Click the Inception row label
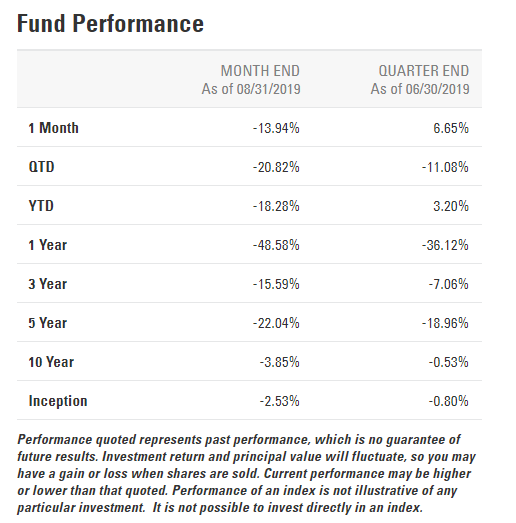This screenshot has height=523, width=516. click(x=58, y=401)
